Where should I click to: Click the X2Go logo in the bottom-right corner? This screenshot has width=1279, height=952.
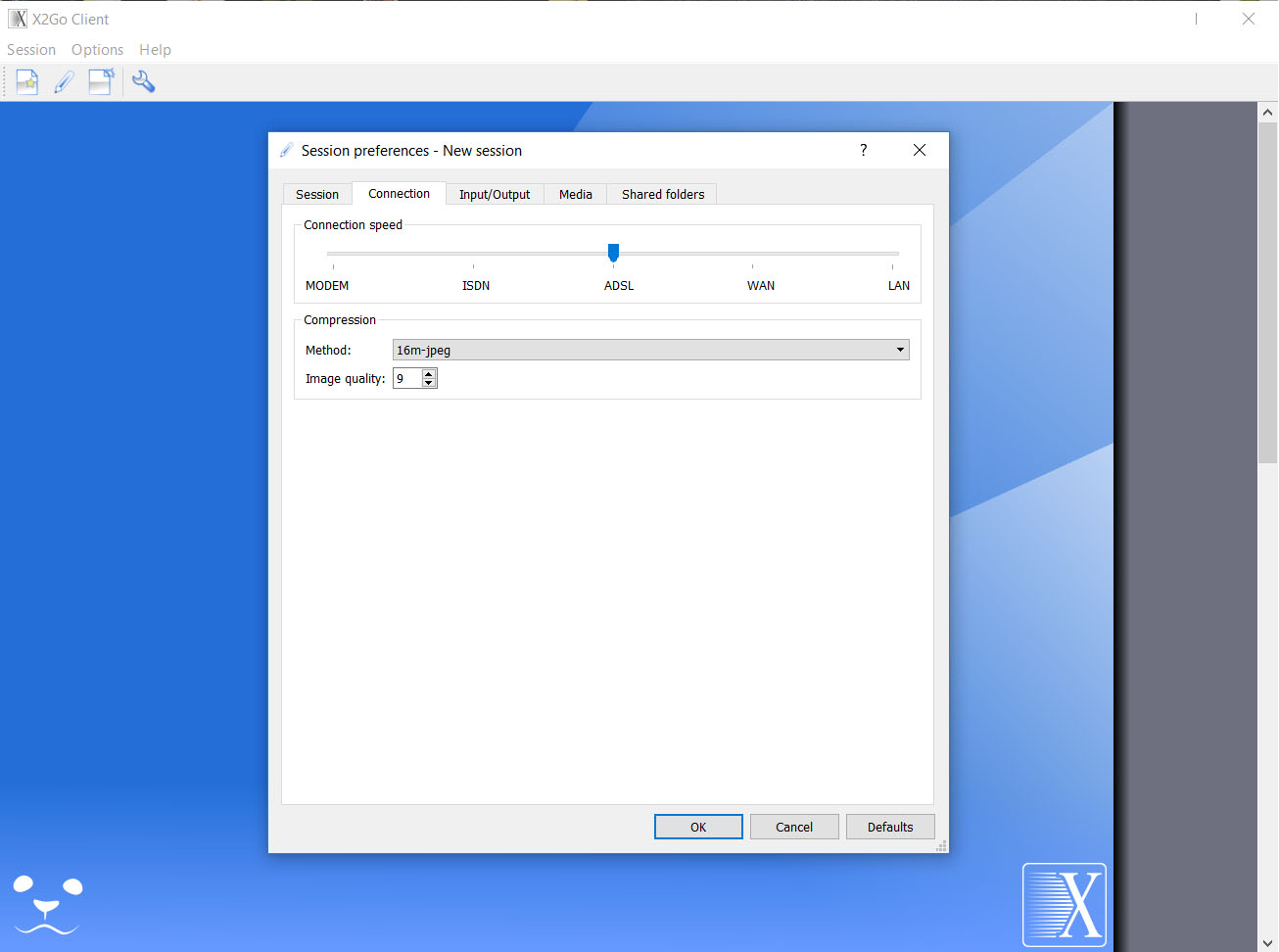click(1064, 904)
